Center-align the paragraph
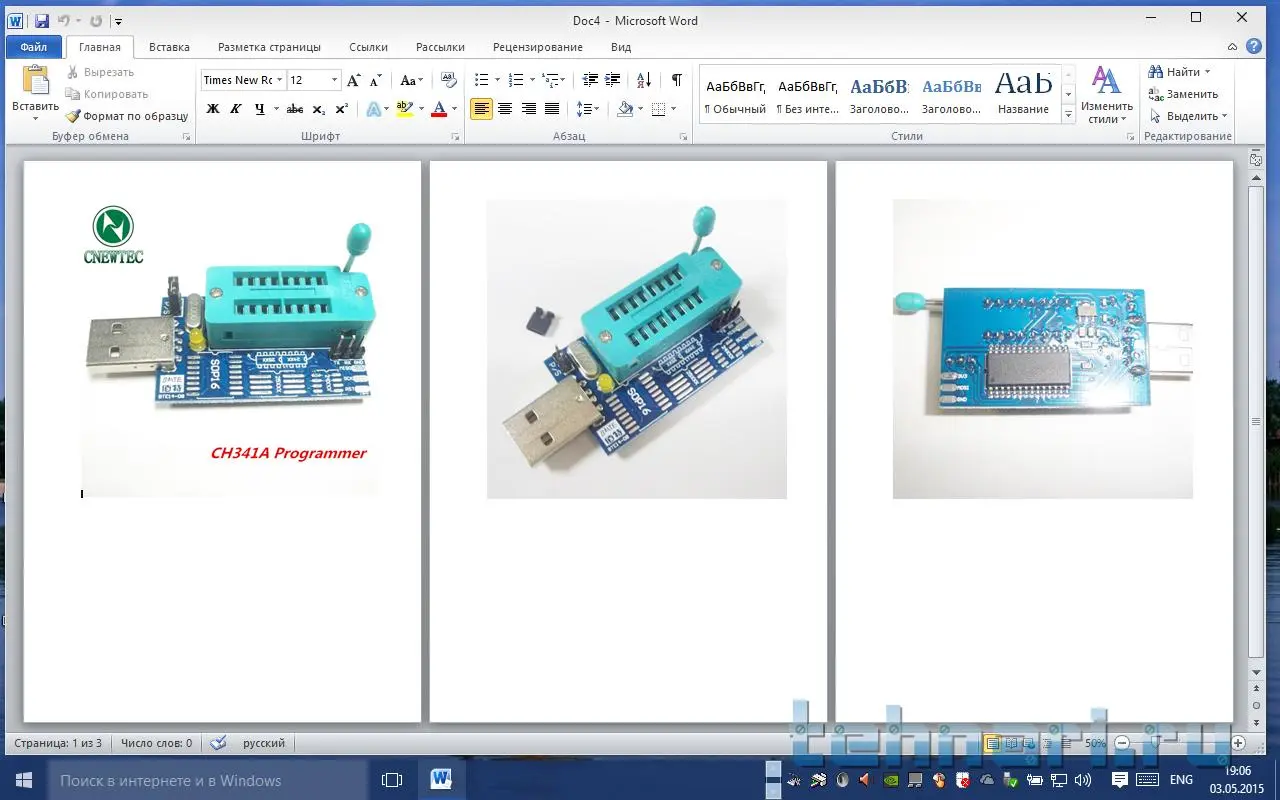Image resolution: width=1280 pixels, height=800 pixels. click(x=505, y=109)
